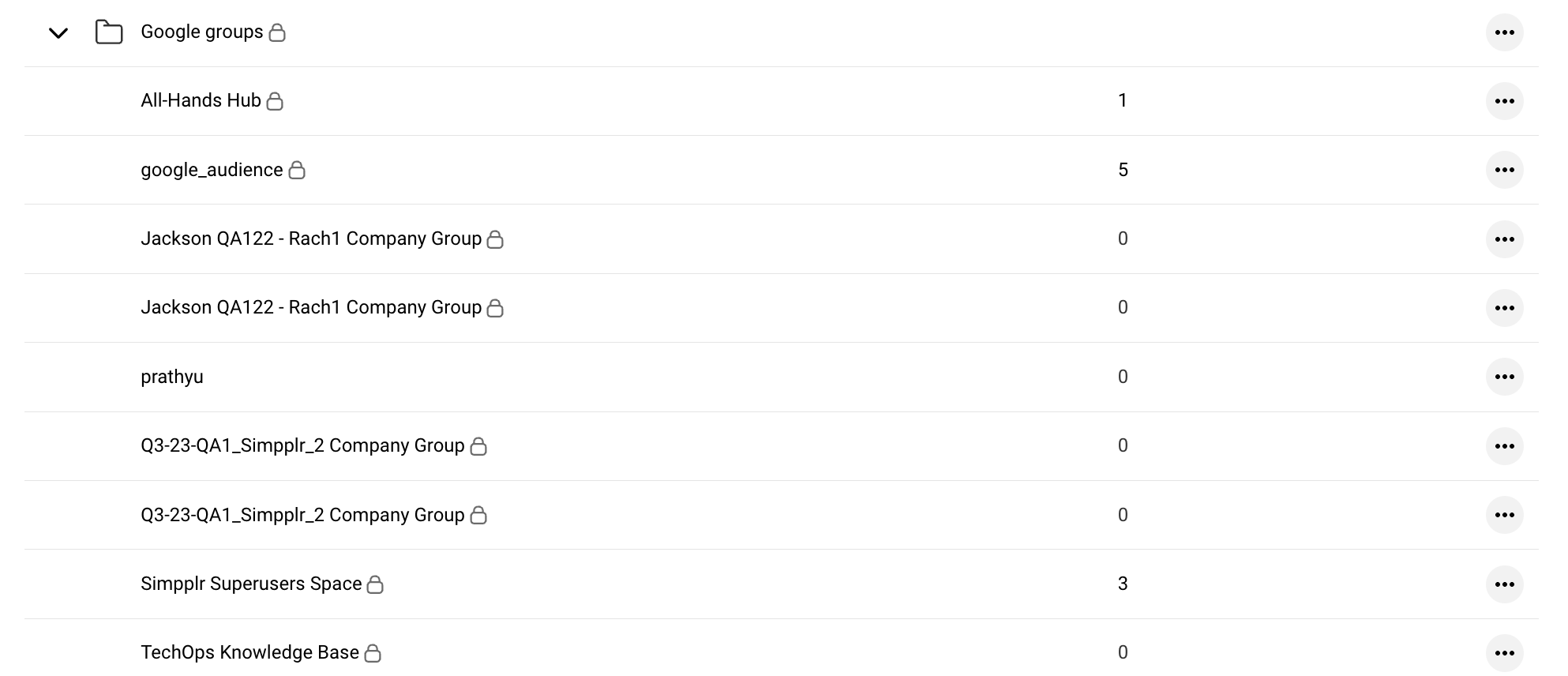Screen dimensions: 1568x676
Task: Click lock icon next to All-Hands Hub
Action: click(275, 101)
